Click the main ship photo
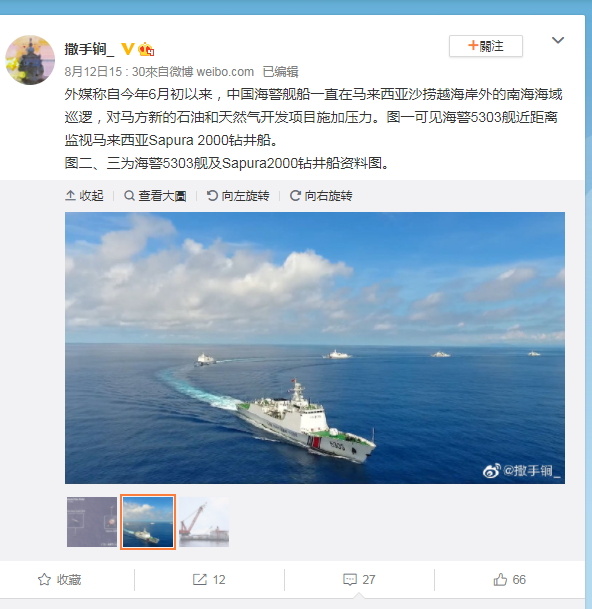Viewport: 592px width, 609px height. click(315, 348)
